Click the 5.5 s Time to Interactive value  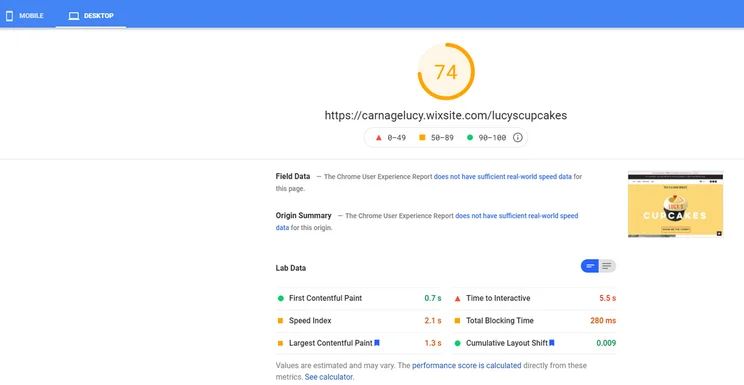tap(607, 298)
